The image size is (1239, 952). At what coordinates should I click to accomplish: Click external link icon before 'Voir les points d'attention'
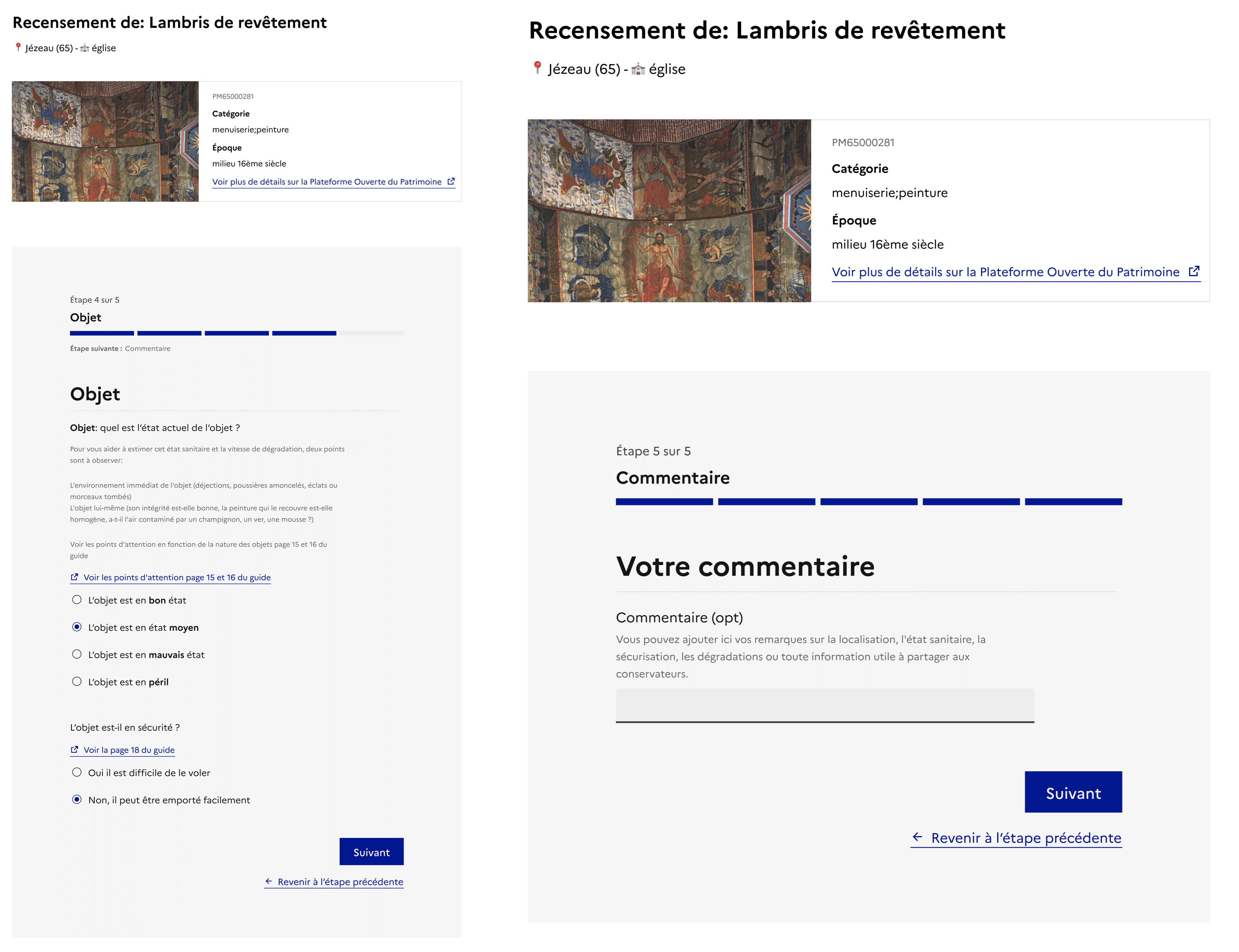(74, 577)
